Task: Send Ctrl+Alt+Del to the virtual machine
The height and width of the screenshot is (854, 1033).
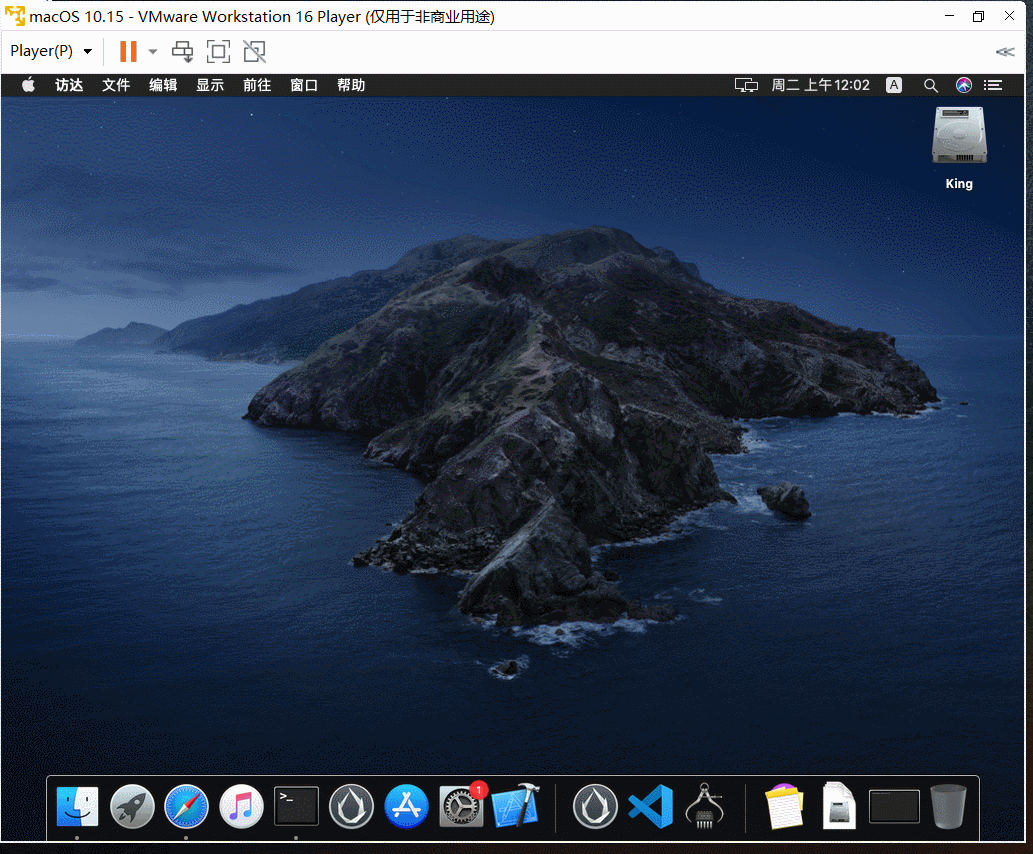Action: [x=182, y=51]
